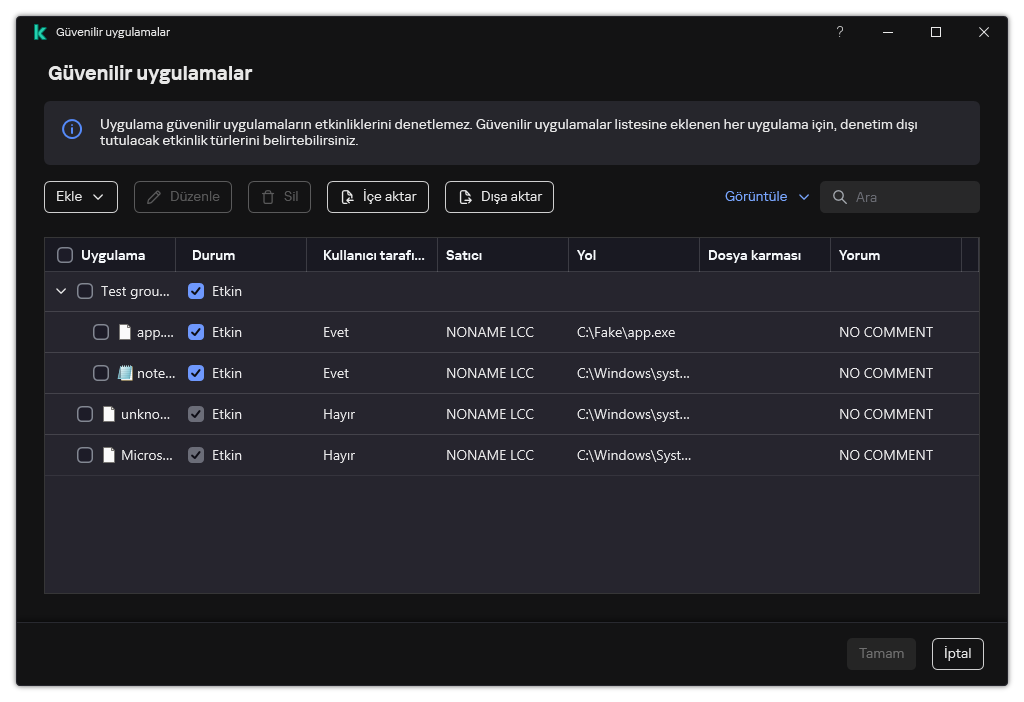This screenshot has height=702, width=1024.
Task: Import list with İçe aktar button
Action: tap(378, 197)
